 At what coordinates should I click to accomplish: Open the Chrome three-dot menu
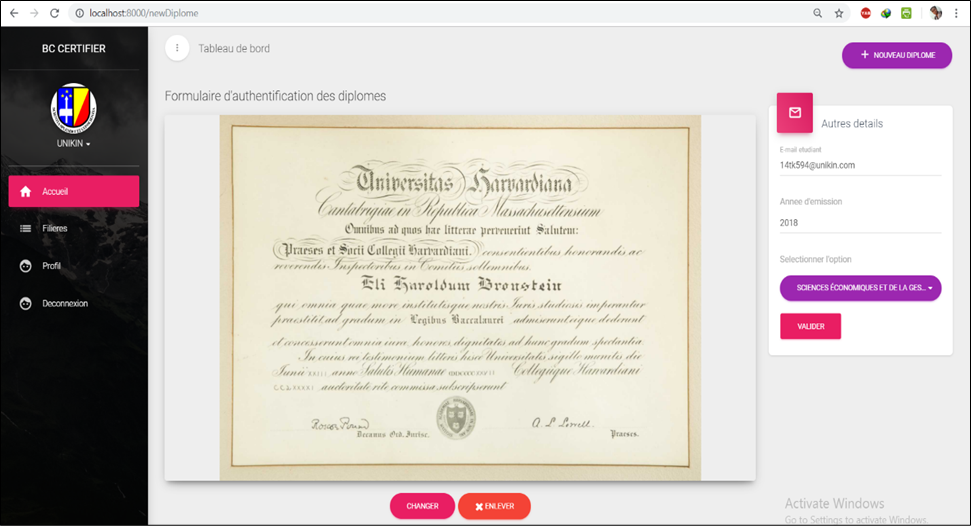click(958, 13)
